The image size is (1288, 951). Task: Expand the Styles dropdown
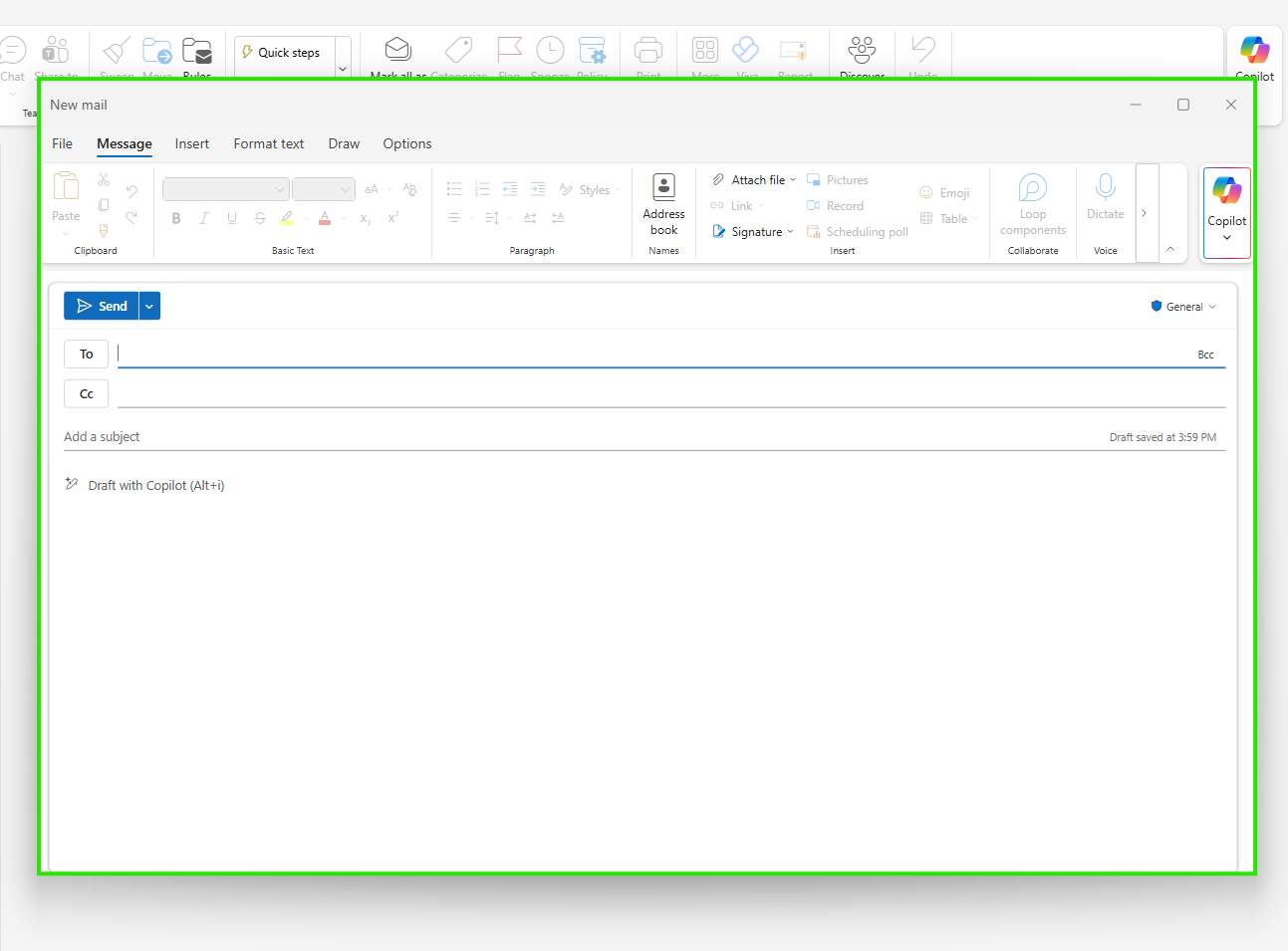619,190
